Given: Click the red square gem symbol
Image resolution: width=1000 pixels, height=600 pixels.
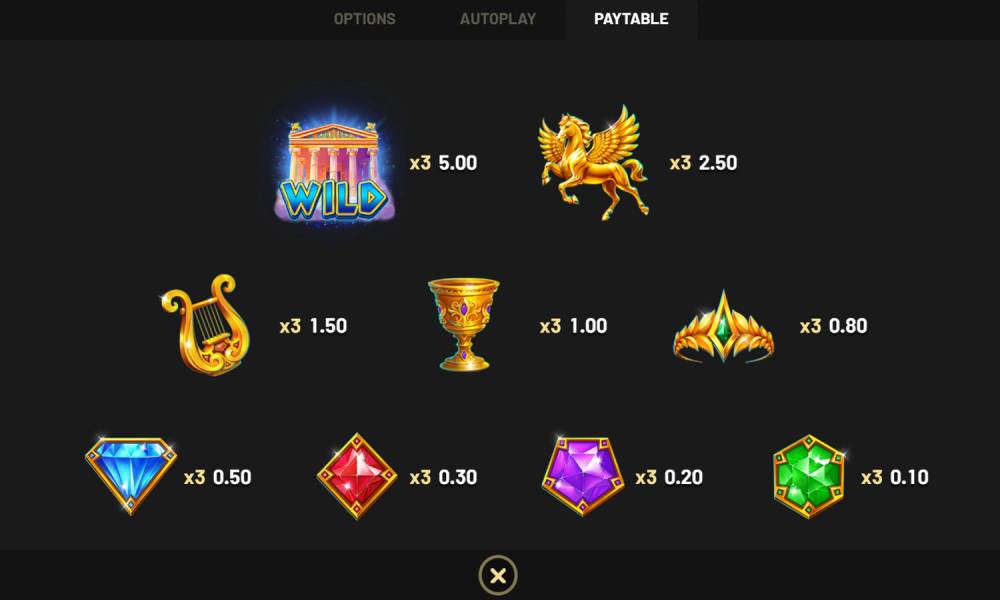Looking at the screenshot, I should [x=357, y=476].
